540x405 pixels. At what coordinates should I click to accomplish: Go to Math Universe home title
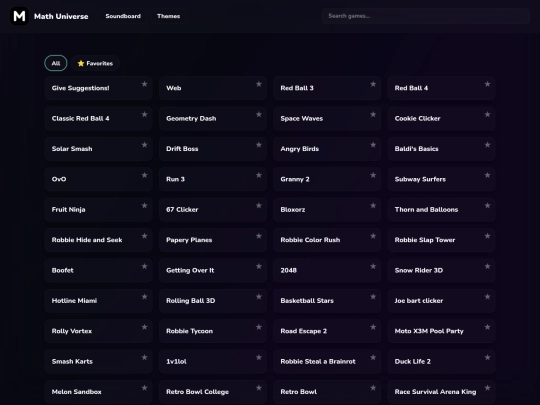tap(61, 16)
